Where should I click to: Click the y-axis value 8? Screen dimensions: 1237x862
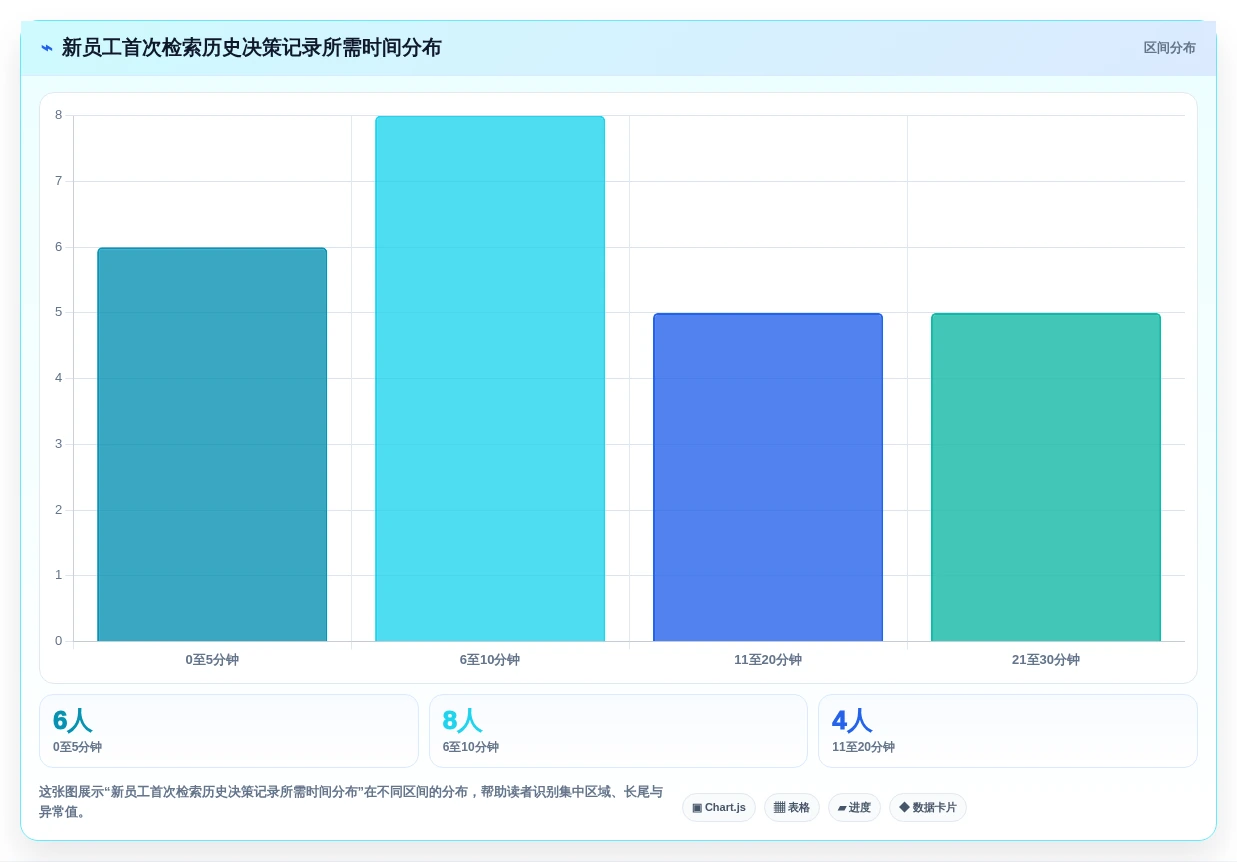[x=58, y=115]
